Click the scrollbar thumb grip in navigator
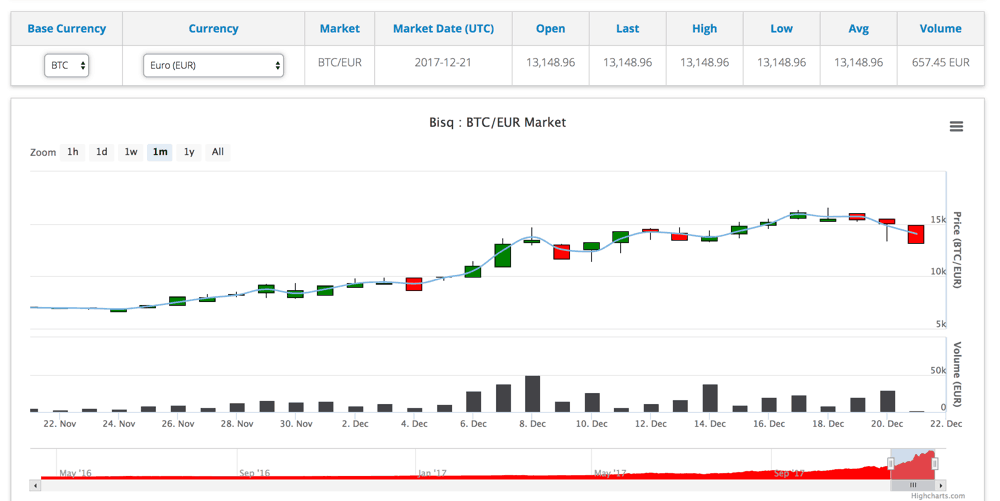Image resolution: width=1000 pixels, height=501 pixels. (913, 486)
